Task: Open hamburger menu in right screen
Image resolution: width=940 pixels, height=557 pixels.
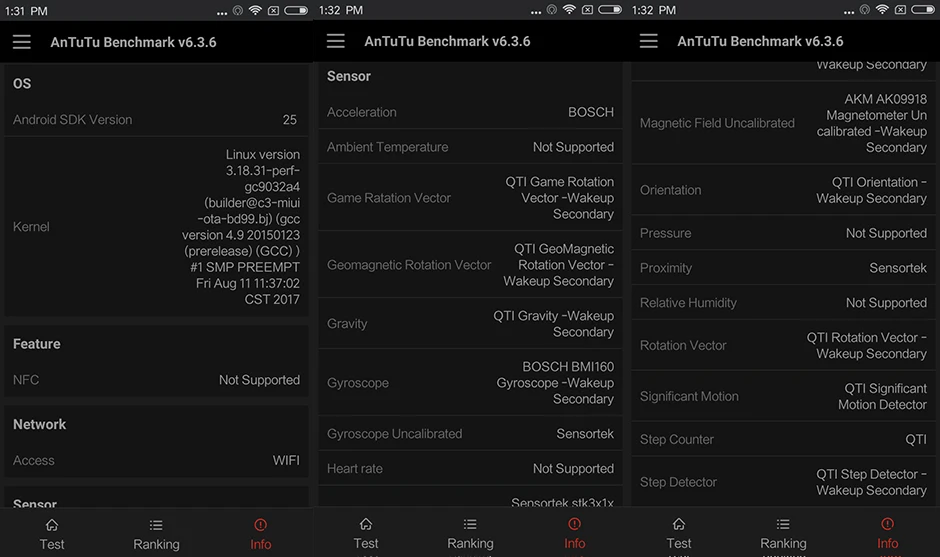Action: coord(649,41)
